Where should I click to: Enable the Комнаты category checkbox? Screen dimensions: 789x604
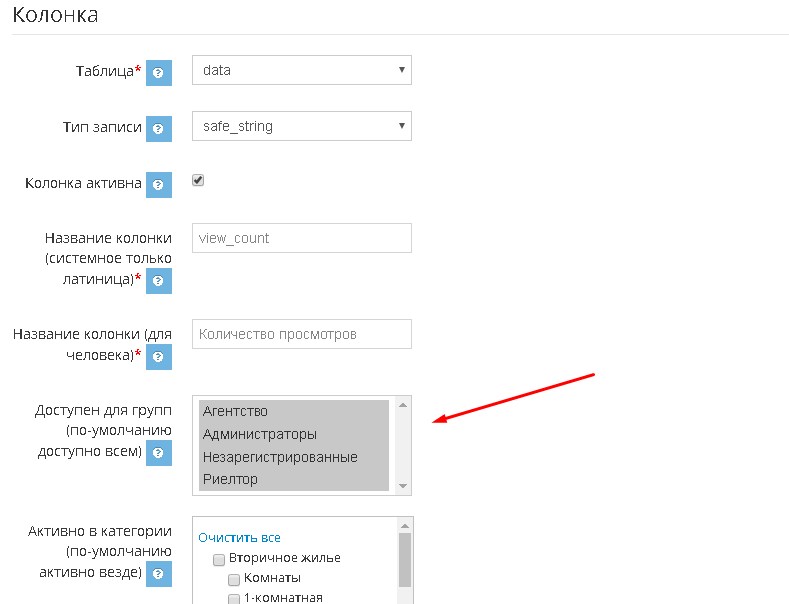[234, 579]
